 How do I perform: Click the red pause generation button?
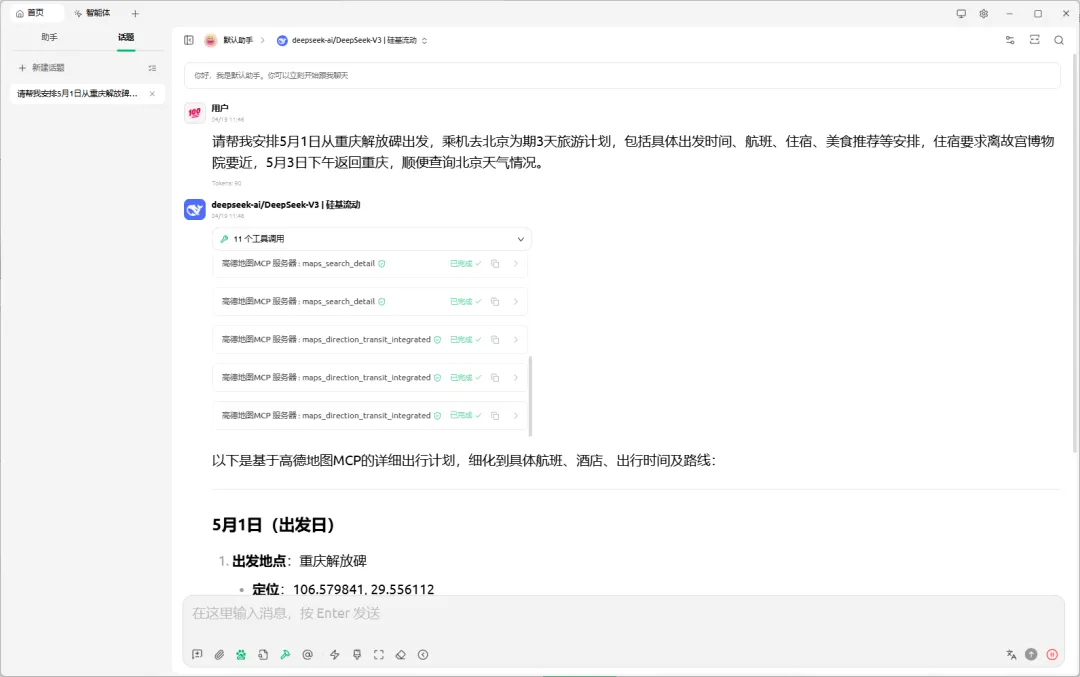(1052, 654)
